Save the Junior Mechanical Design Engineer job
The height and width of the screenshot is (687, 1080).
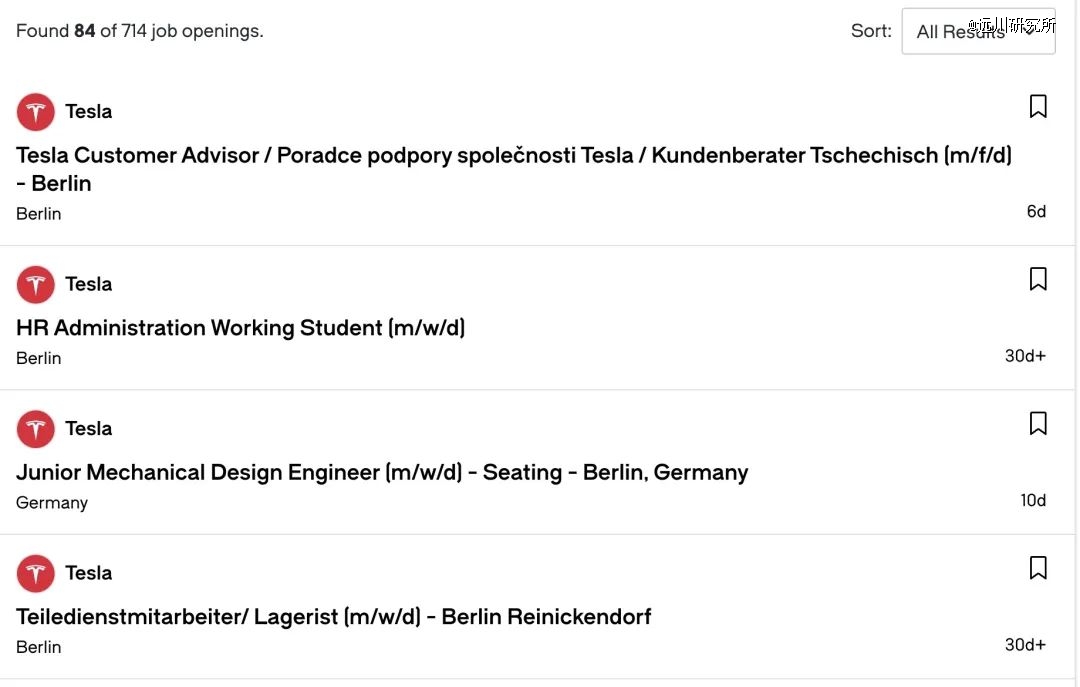pyautogui.click(x=1037, y=424)
